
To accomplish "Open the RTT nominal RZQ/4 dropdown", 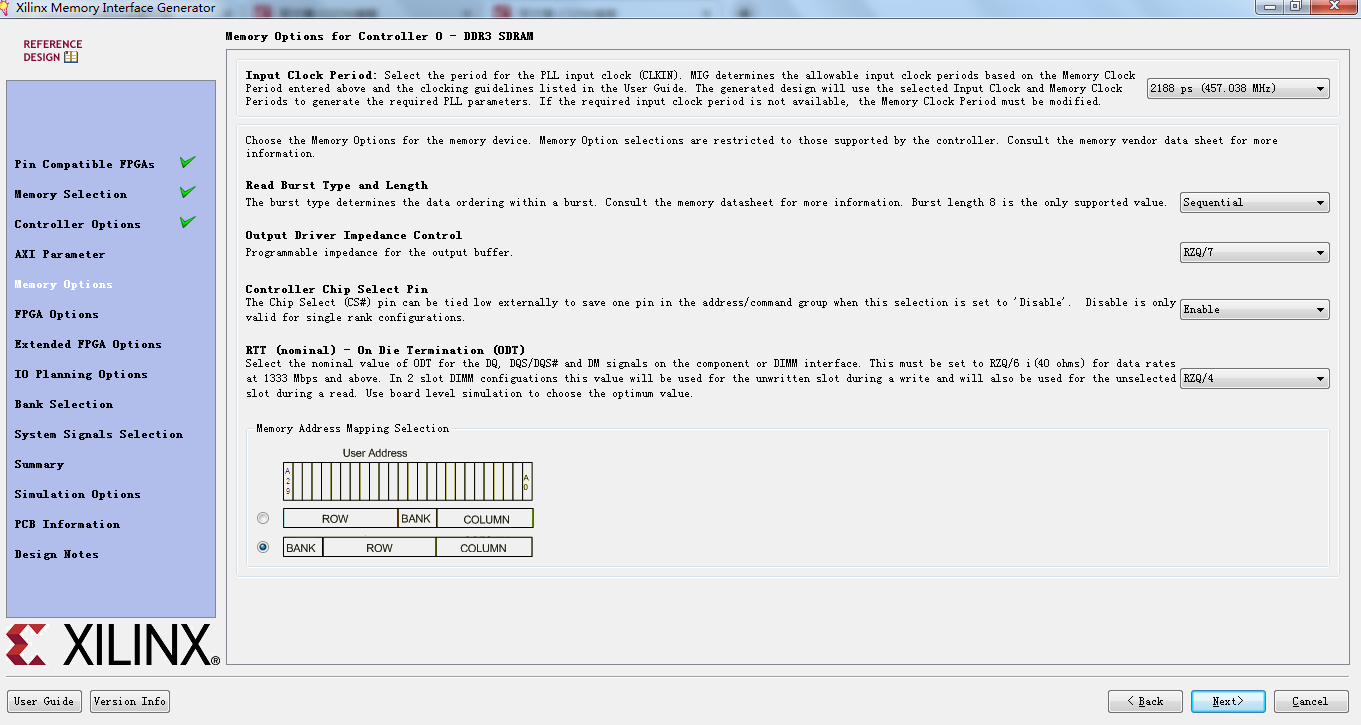I will point(1255,378).
